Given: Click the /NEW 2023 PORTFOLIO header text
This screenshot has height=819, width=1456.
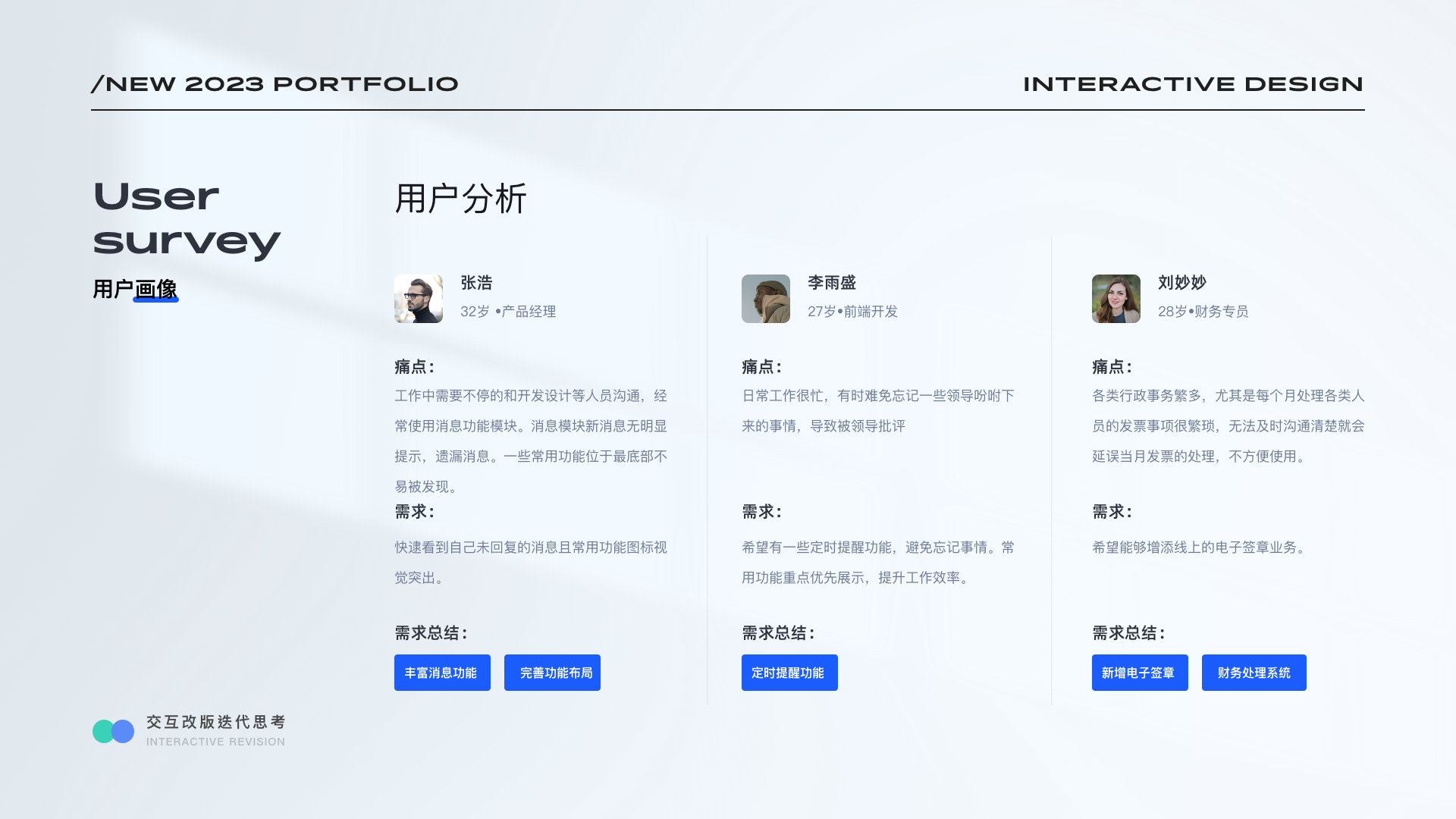Looking at the screenshot, I should tap(275, 84).
